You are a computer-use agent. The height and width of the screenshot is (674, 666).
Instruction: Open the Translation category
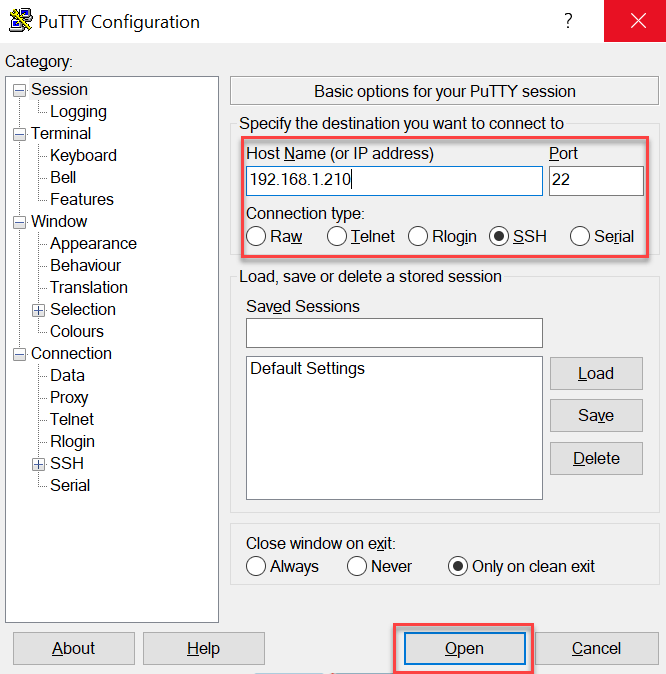[89, 288]
